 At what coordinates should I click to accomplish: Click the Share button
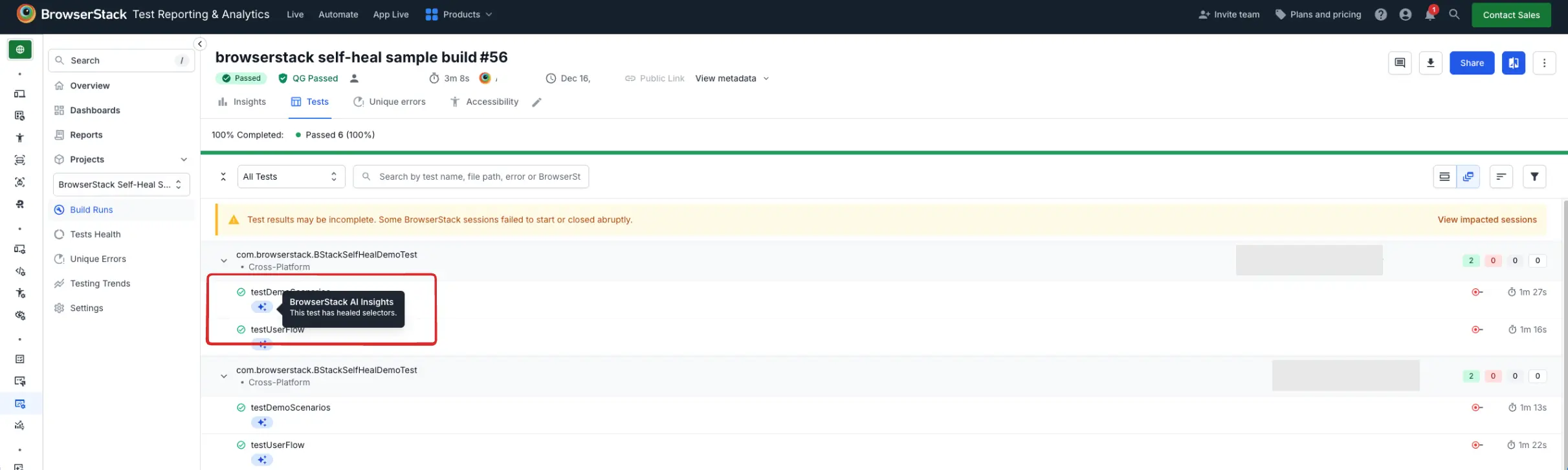coord(1472,63)
